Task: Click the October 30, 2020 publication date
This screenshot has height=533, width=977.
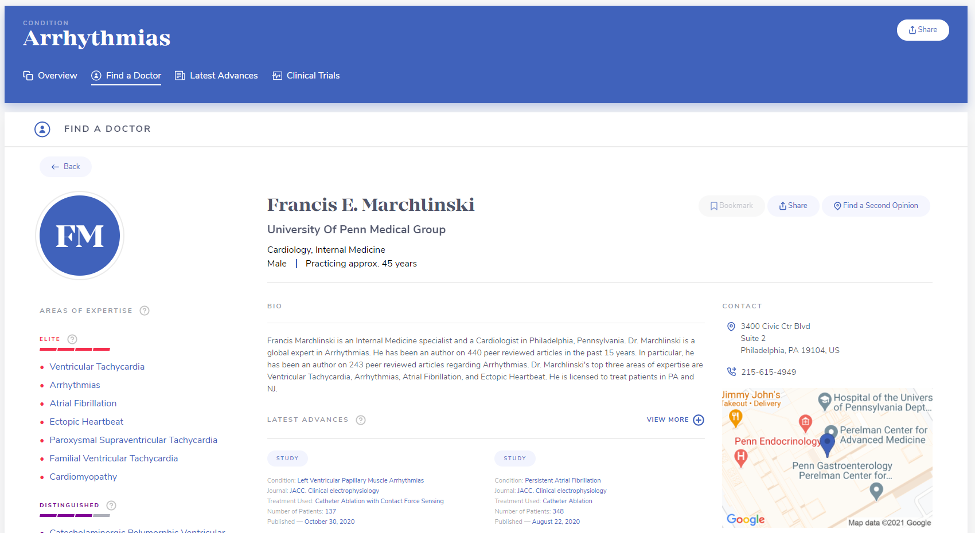Action: tap(329, 522)
